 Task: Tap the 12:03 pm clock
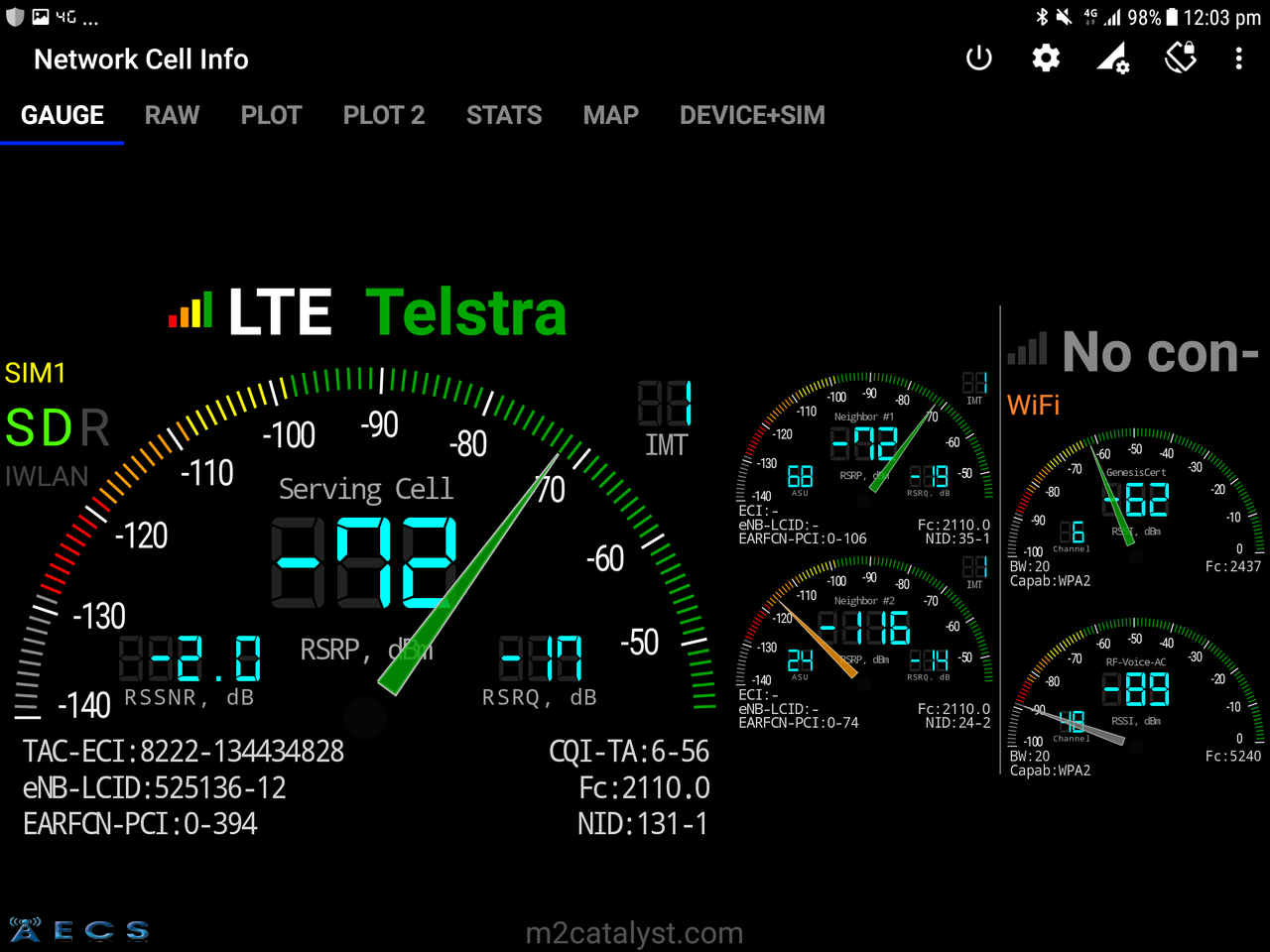click(1222, 18)
